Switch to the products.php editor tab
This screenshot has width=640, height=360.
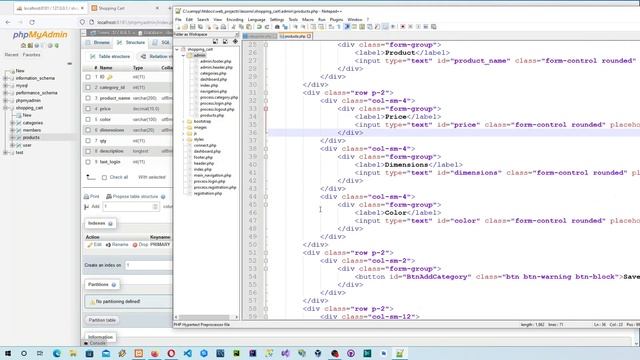(295, 36)
